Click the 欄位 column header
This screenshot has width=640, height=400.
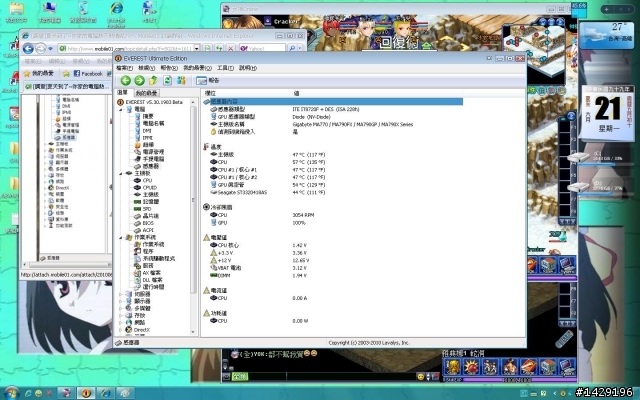coord(210,92)
